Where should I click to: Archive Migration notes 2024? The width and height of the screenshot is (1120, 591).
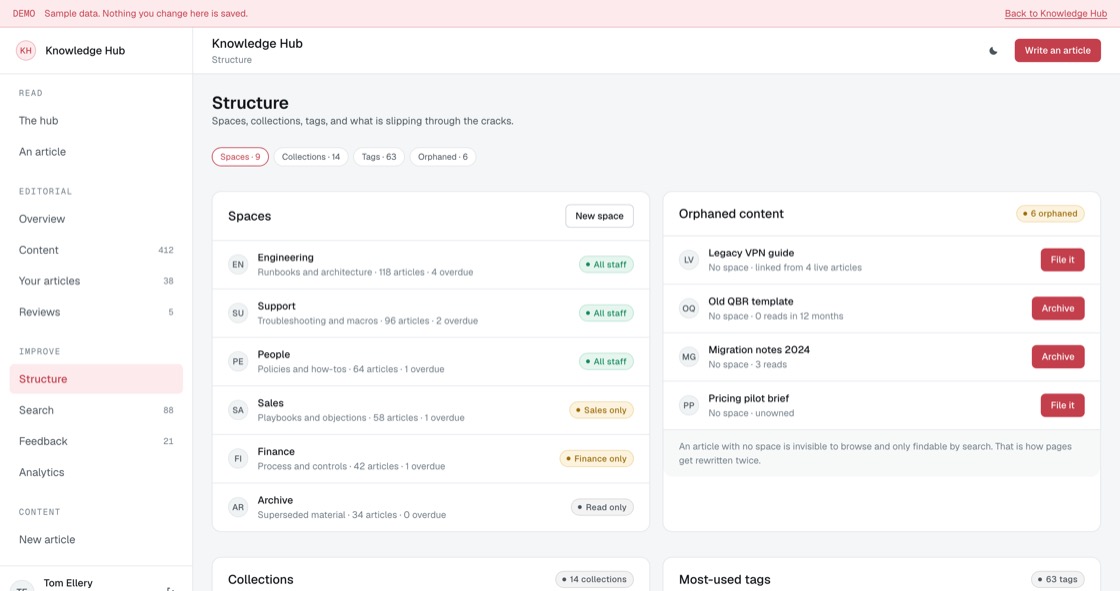point(1058,357)
